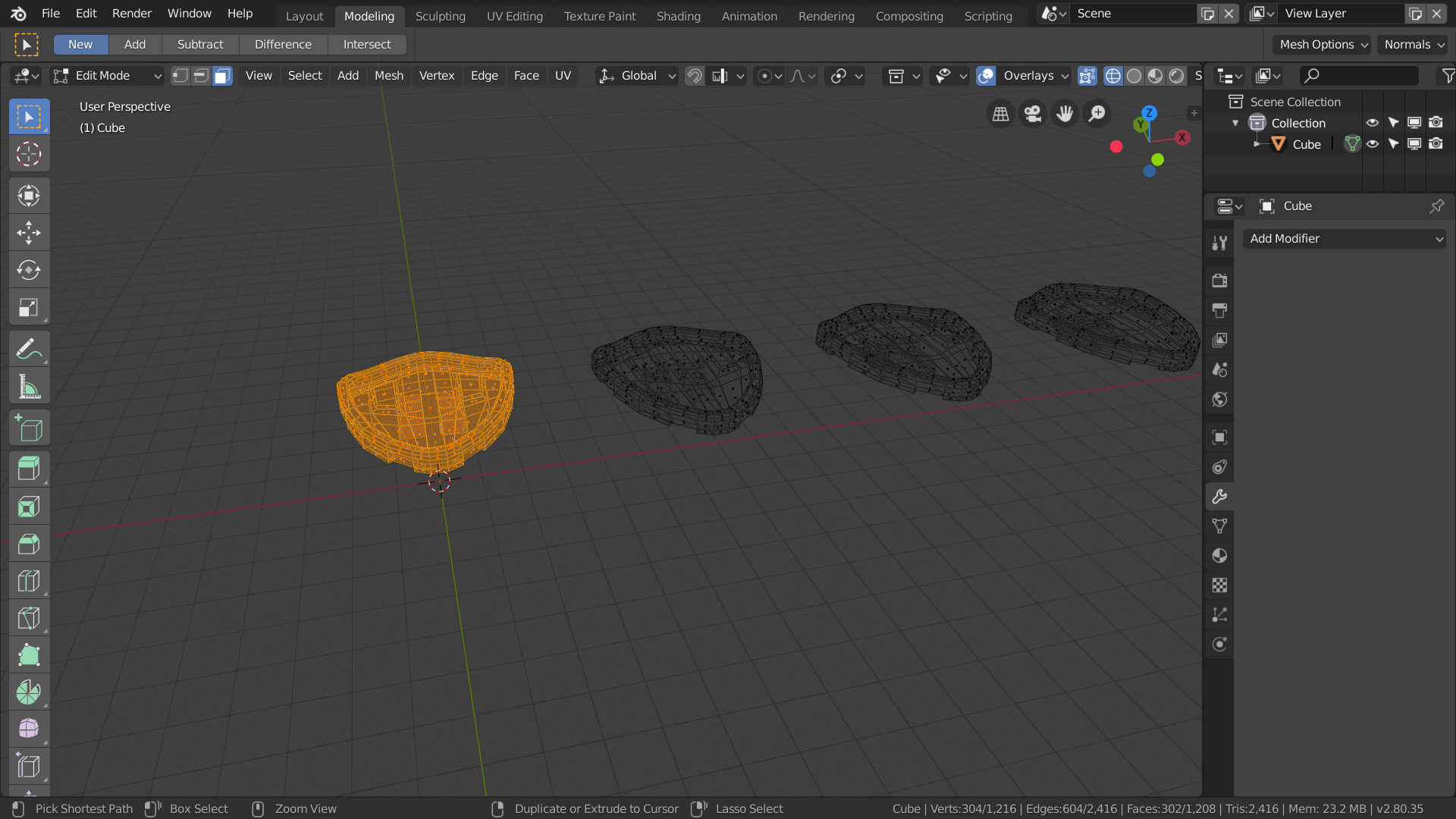Switch to the Sculpting workspace tab
The width and height of the screenshot is (1456, 819).
pos(441,16)
